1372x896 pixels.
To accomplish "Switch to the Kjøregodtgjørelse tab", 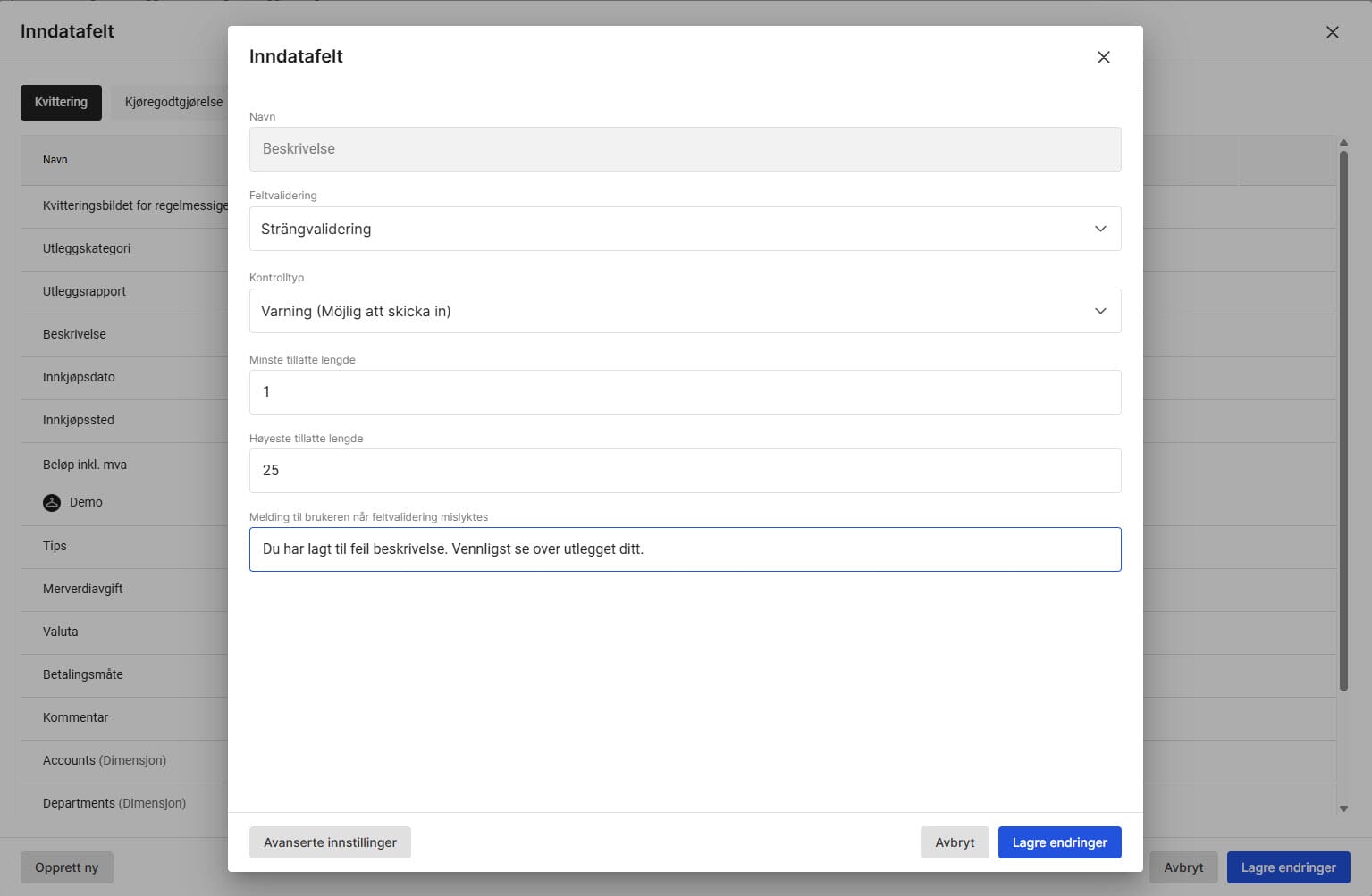I will point(173,102).
